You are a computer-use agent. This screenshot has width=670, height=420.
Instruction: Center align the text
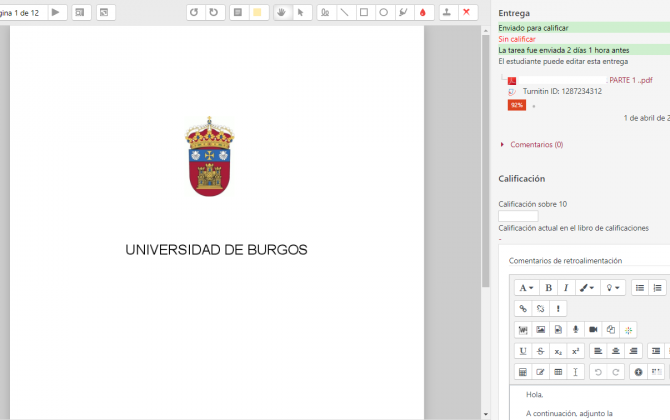616,351
